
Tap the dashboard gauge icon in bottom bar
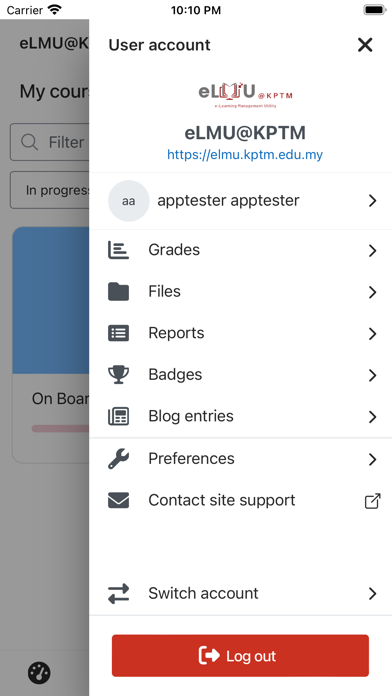pyautogui.click(x=39, y=672)
